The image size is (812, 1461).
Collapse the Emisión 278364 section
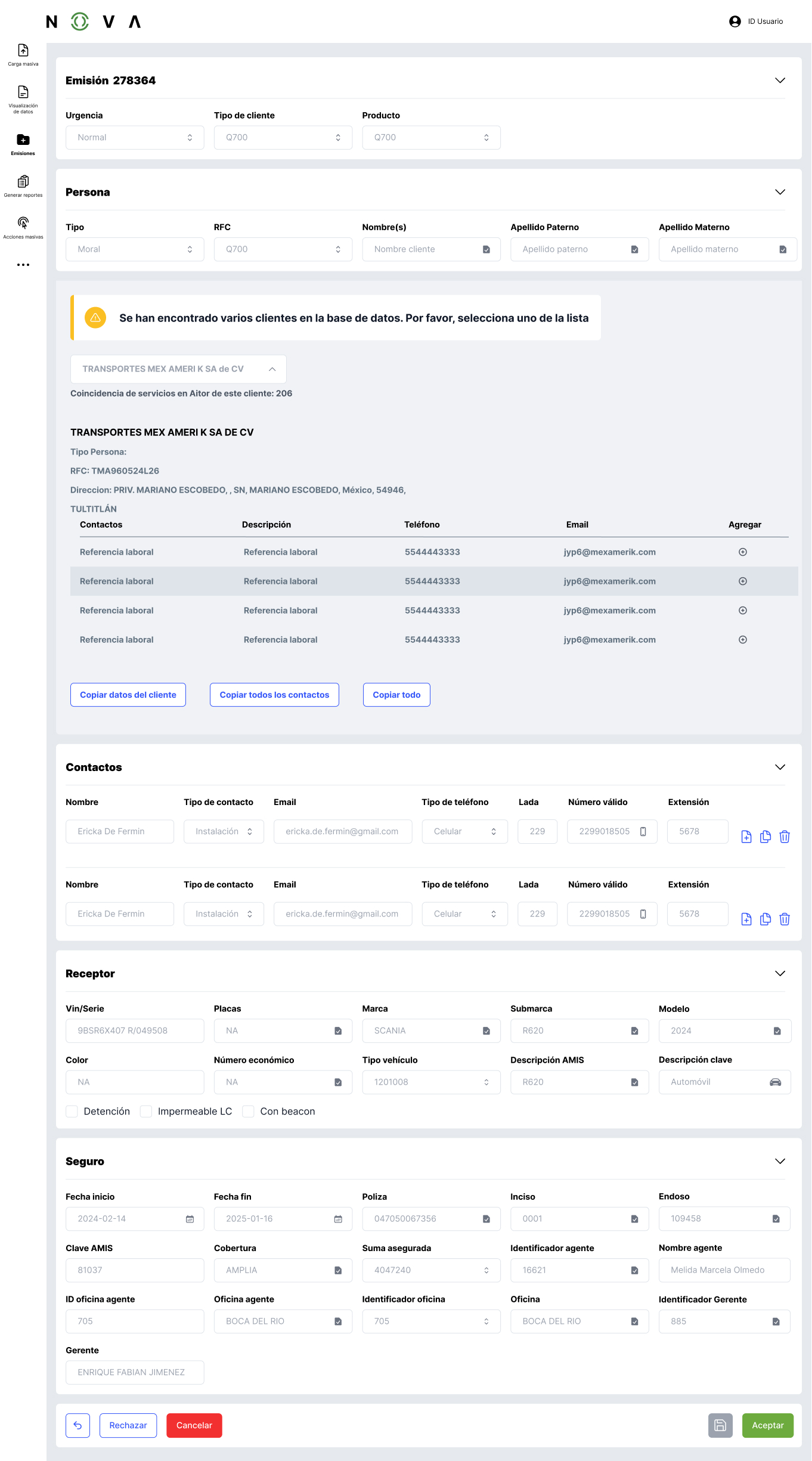coord(780,81)
